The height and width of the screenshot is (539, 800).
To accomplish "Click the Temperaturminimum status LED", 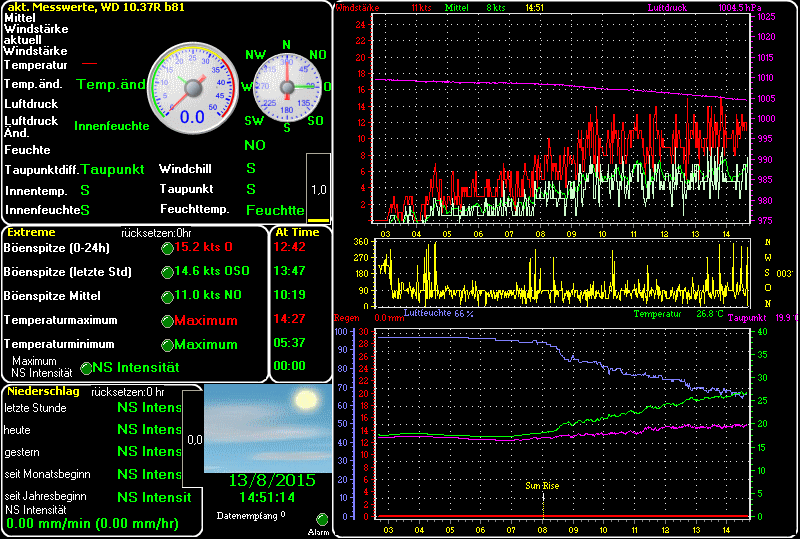I will [167, 345].
